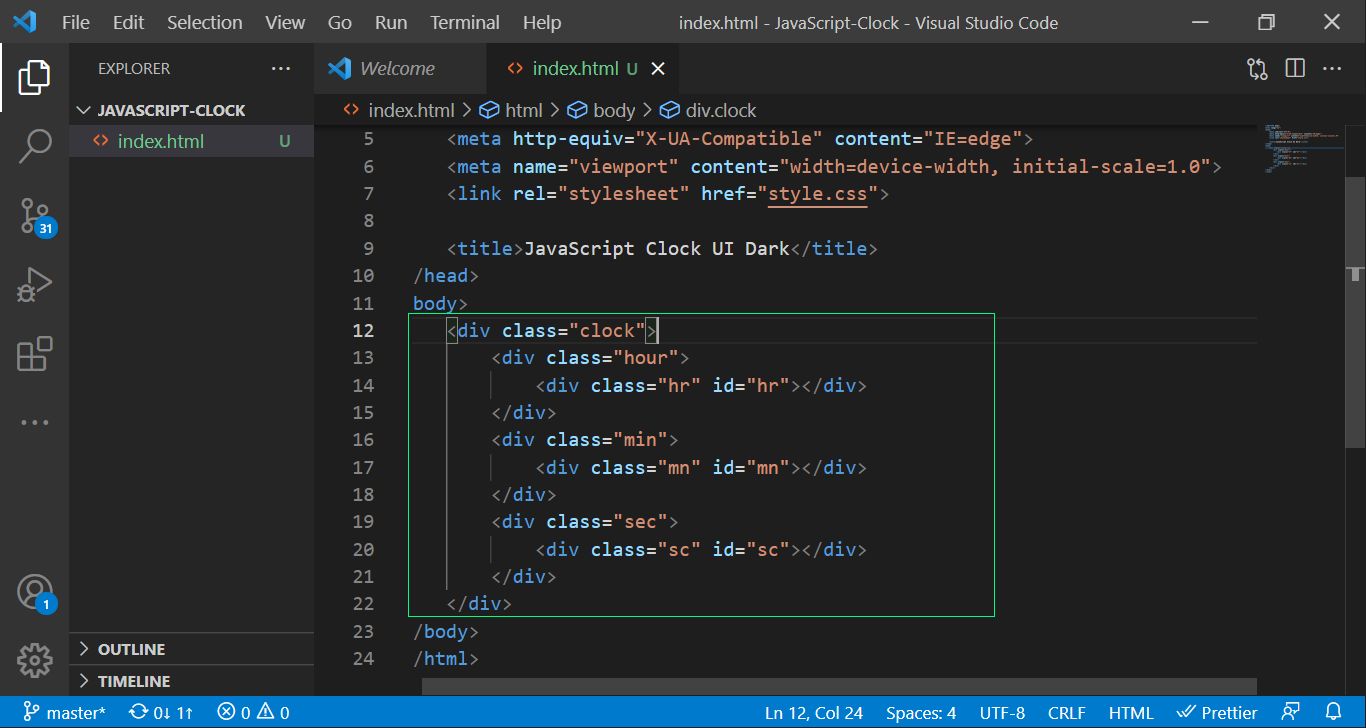This screenshot has width=1366, height=728.
Task: Click id="mn" attribute on line 17
Action: [x=751, y=467]
